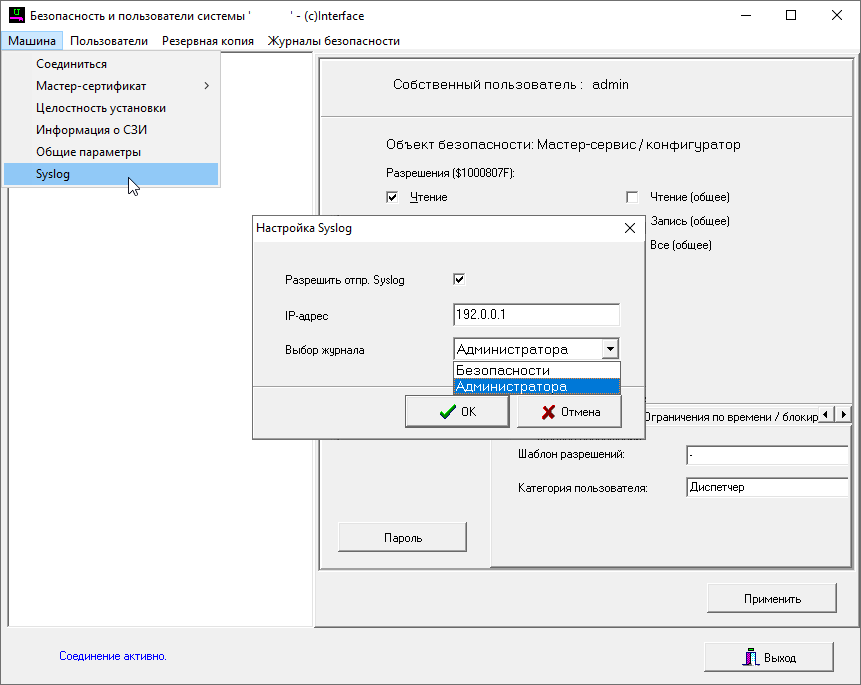
Task: Open the Пользователи menu
Action: point(109,41)
